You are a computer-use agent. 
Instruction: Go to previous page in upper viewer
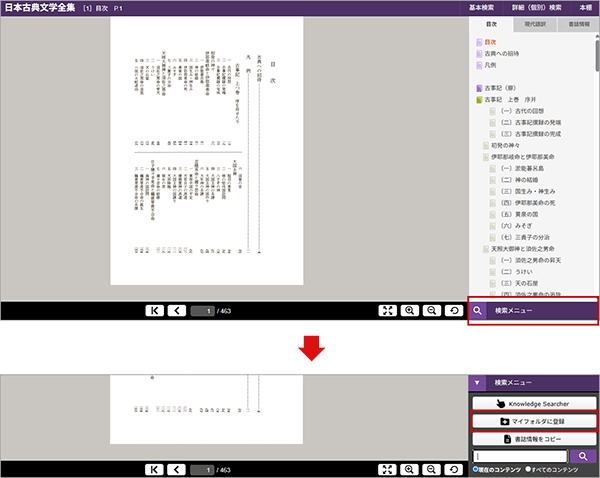click(177, 311)
